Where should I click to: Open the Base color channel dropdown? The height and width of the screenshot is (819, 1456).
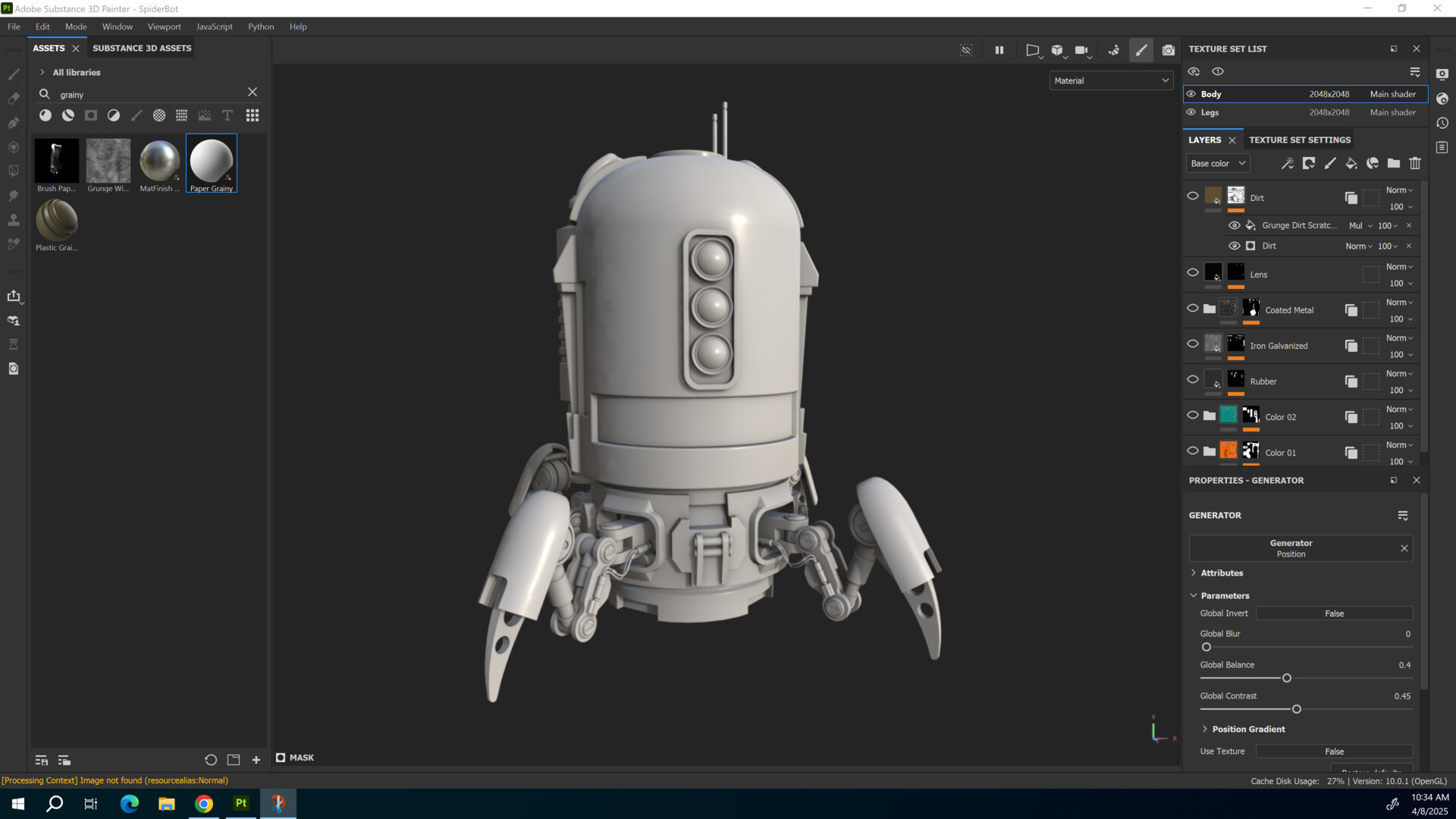tap(1217, 163)
